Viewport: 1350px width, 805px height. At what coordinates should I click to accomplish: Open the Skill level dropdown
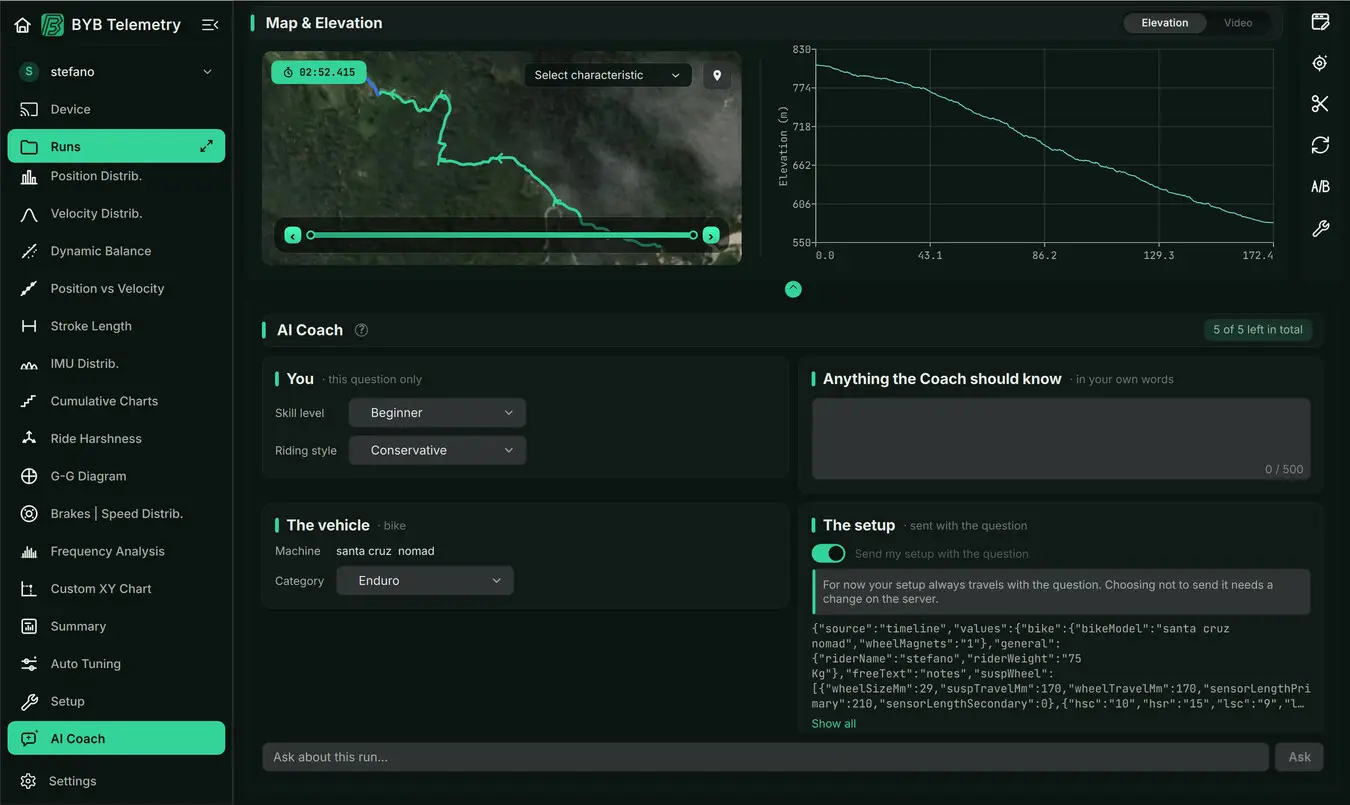coord(437,413)
